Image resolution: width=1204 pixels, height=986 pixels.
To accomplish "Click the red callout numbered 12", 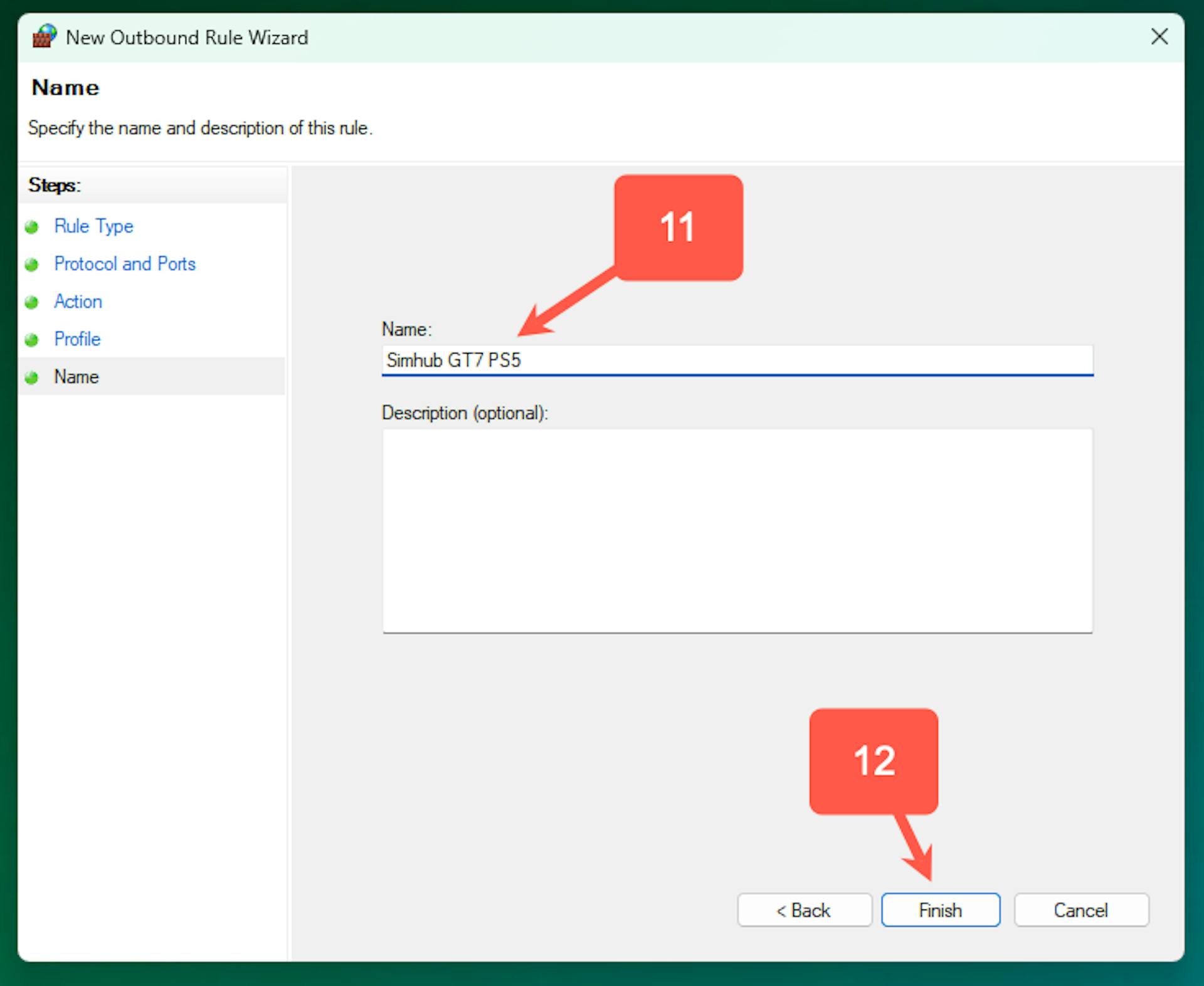I will tap(874, 761).
